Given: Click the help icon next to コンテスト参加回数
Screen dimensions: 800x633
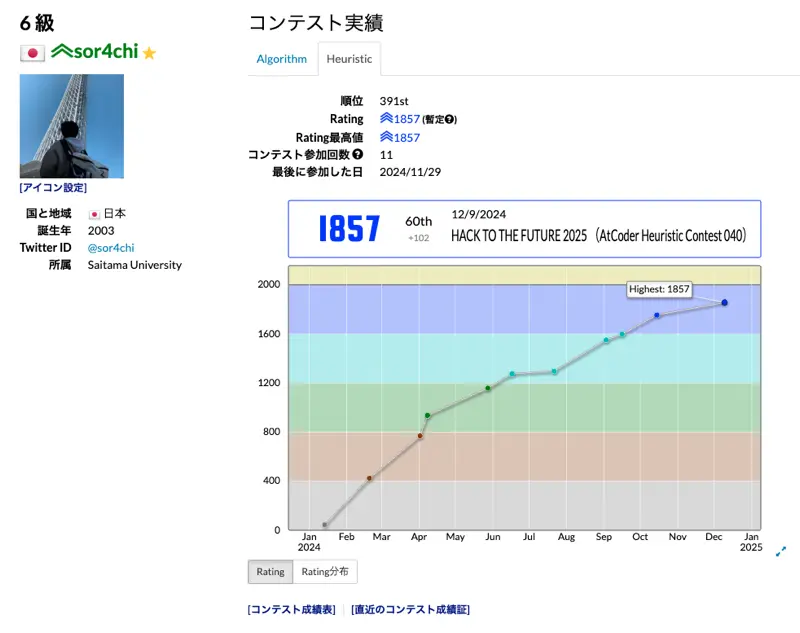Looking at the screenshot, I should pos(358,154).
